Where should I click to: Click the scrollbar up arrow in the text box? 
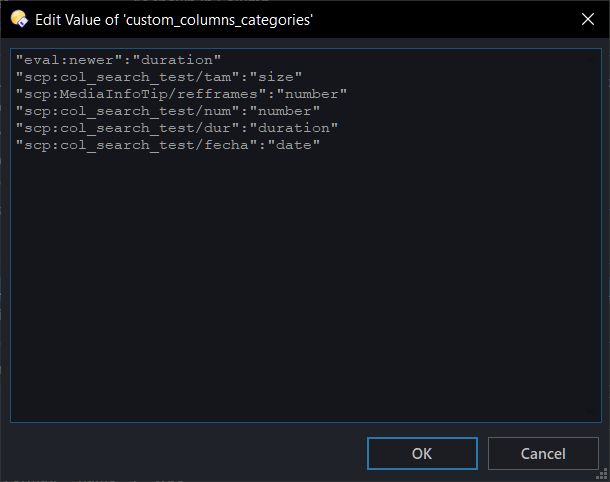pos(589,60)
